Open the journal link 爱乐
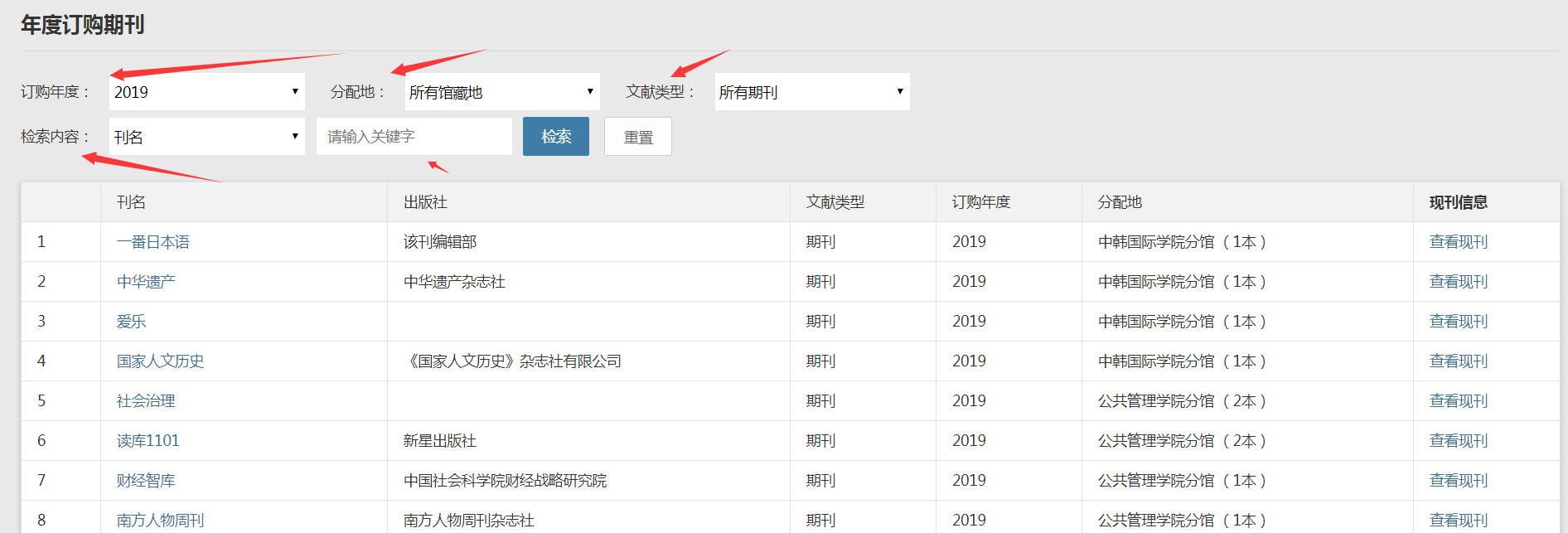The height and width of the screenshot is (533, 1568). (x=131, y=322)
